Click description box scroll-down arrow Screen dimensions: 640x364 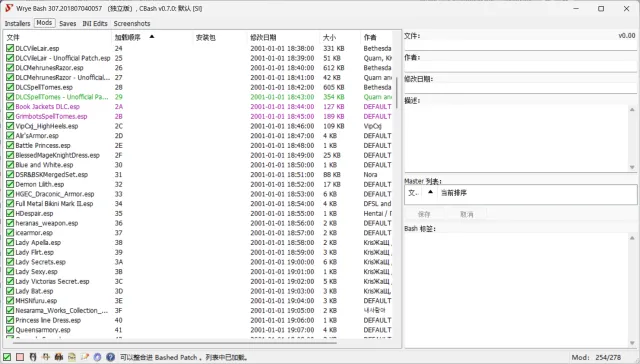pos(632,167)
